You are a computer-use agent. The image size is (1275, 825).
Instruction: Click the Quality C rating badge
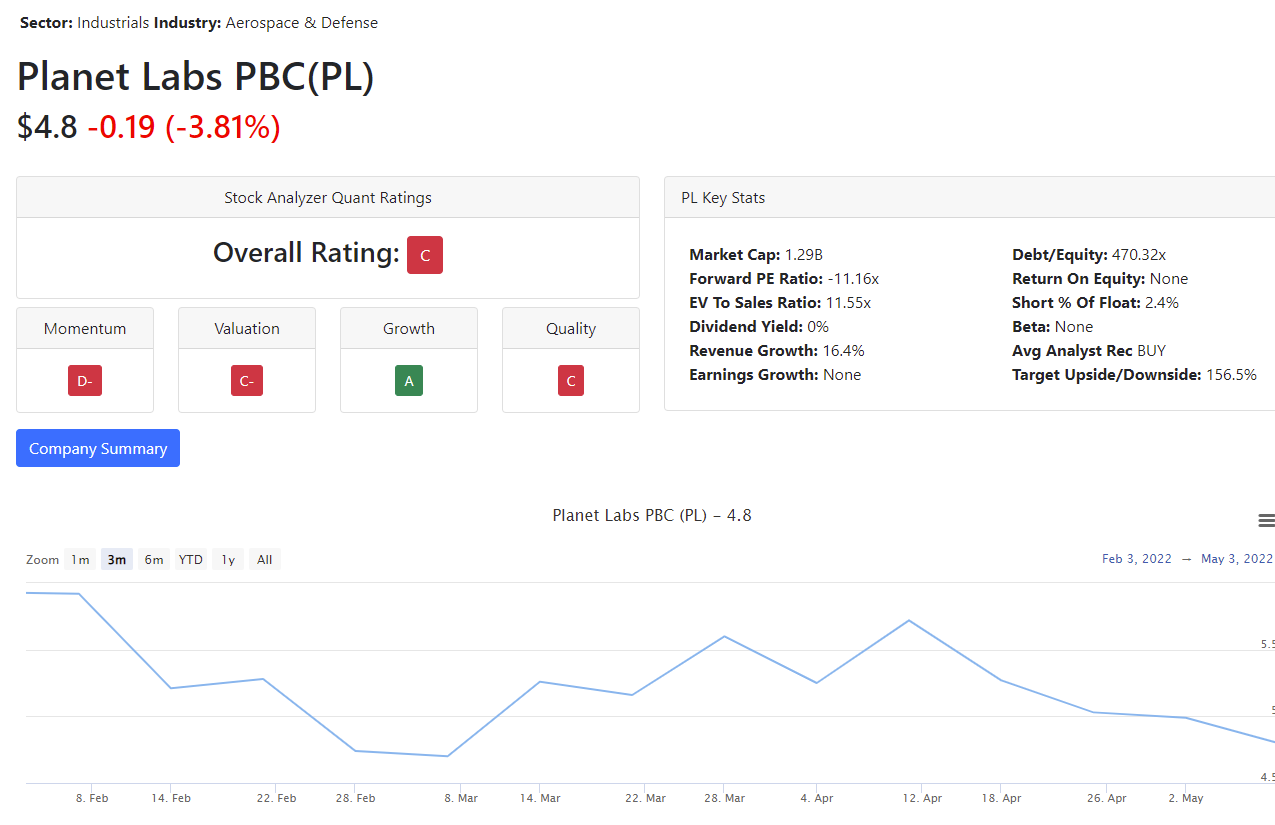pos(571,381)
